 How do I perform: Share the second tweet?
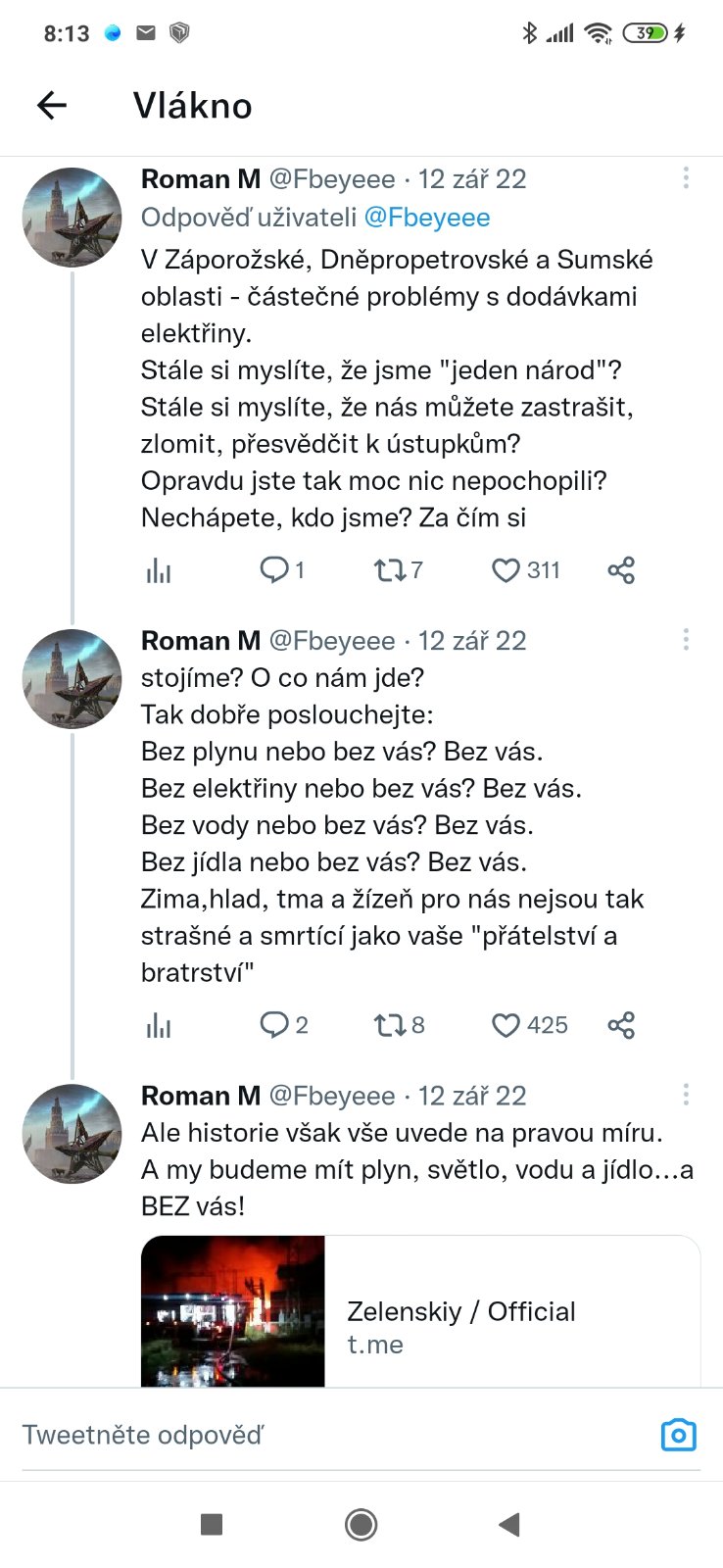(x=621, y=1025)
